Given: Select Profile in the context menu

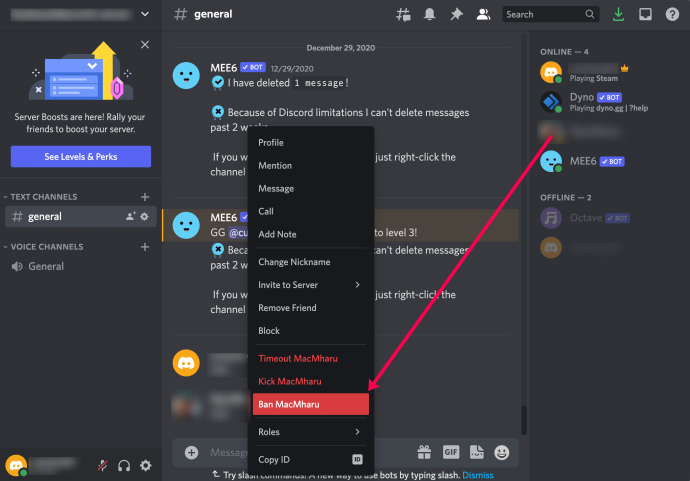Looking at the screenshot, I should pyautogui.click(x=311, y=143).
